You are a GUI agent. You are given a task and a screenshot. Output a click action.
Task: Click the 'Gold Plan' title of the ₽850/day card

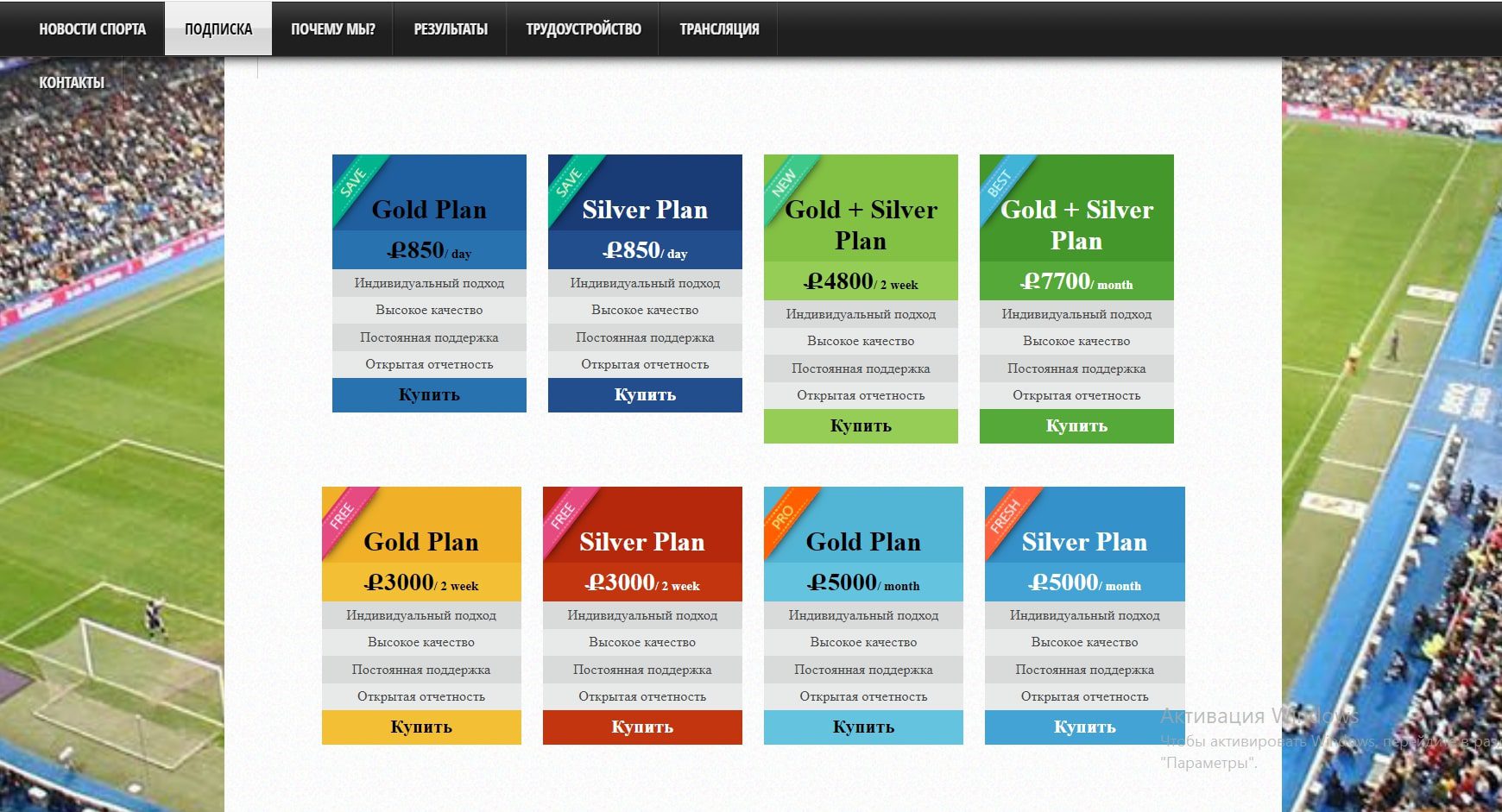[429, 210]
